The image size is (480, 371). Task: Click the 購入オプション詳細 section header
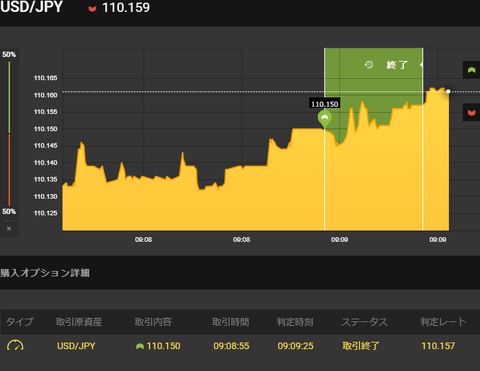[45, 273]
